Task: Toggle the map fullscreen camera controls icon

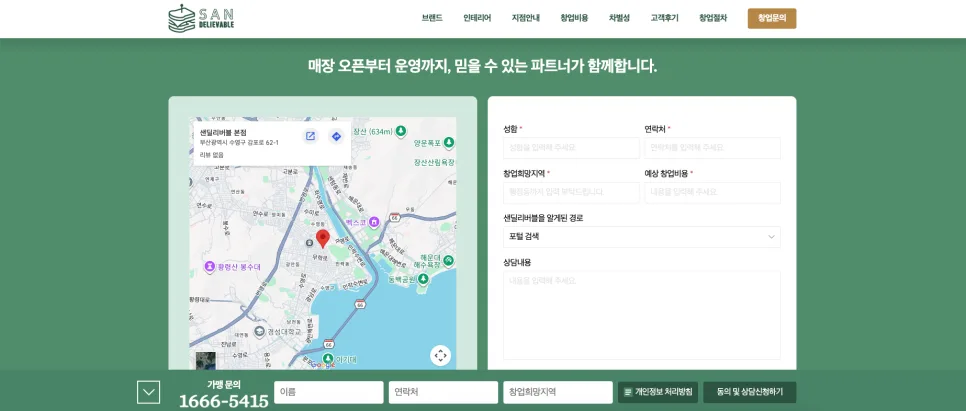Action: (x=440, y=356)
